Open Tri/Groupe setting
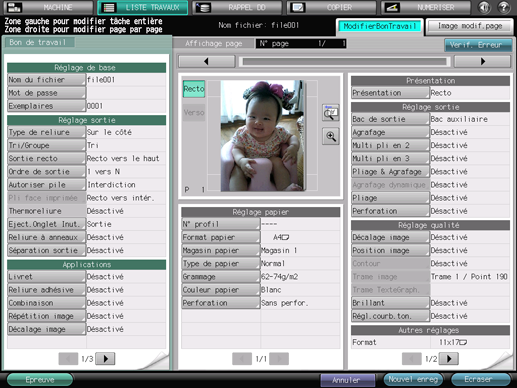The width and height of the screenshot is (517, 388). click(x=46, y=145)
